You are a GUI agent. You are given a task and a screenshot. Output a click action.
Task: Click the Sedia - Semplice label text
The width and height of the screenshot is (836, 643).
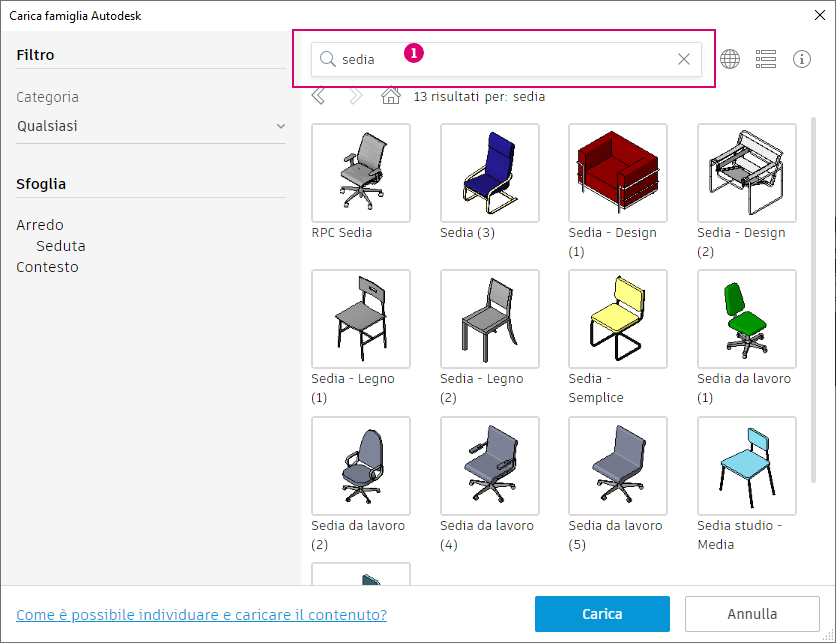pos(596,388)
